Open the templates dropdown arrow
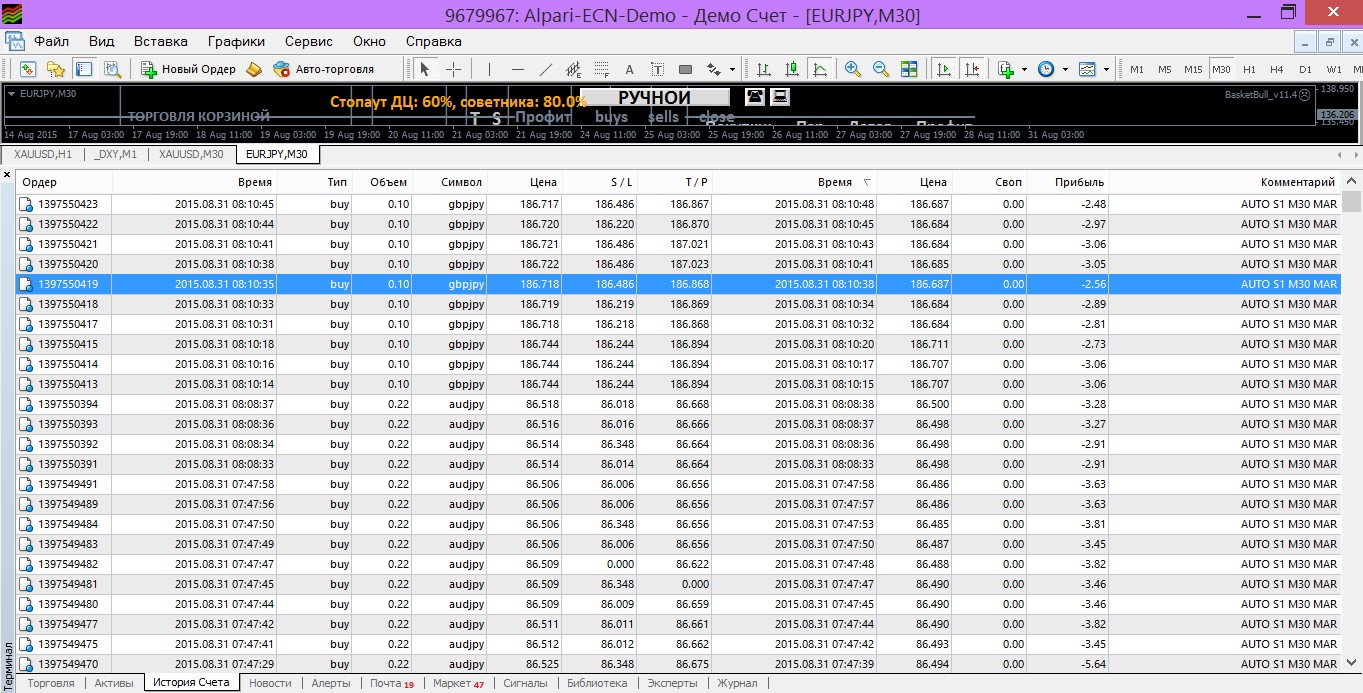Image resolution: width=1363 pixels, height=693 pixels. 1106,70
